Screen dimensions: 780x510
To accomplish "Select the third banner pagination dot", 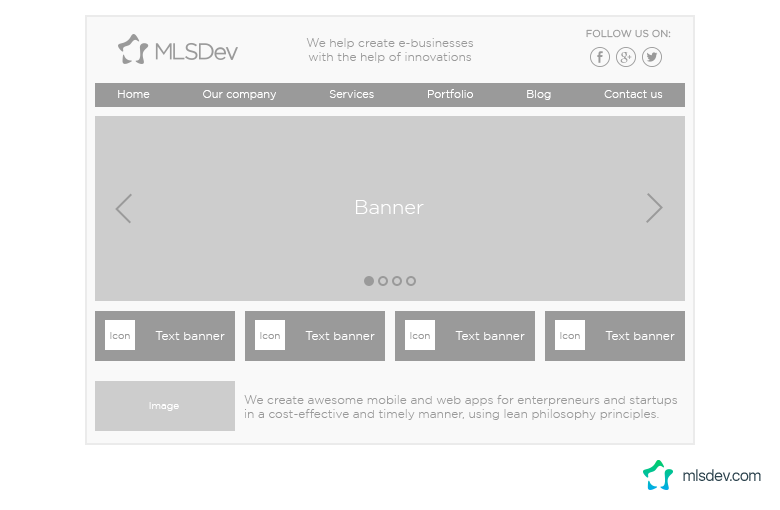I will tap(396, 281).
